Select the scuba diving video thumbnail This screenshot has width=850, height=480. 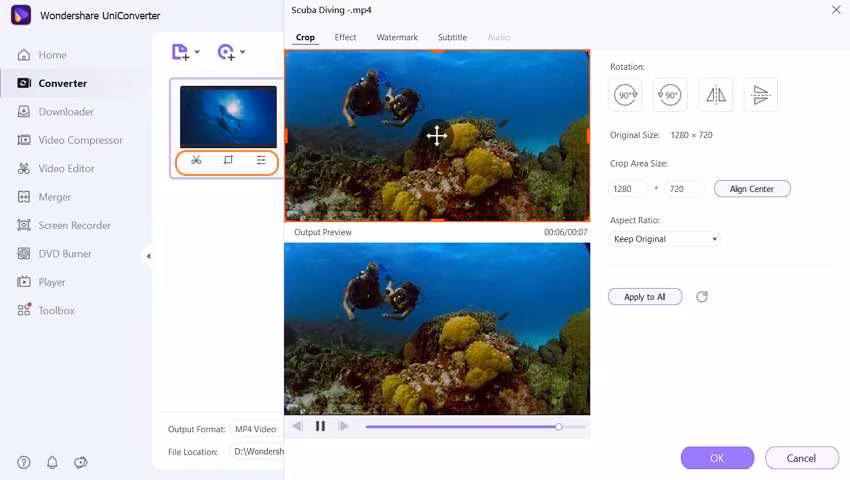pos(228,117)
